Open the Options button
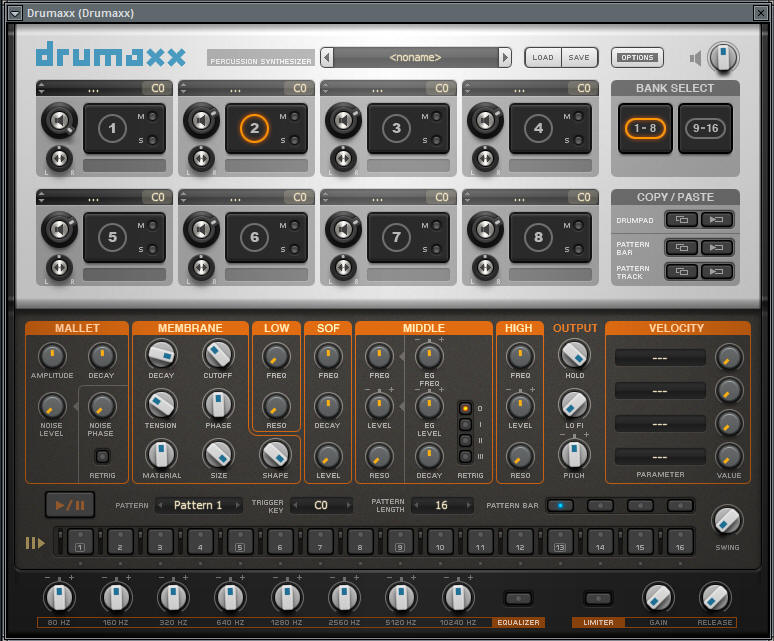 (x=637, y=58)
